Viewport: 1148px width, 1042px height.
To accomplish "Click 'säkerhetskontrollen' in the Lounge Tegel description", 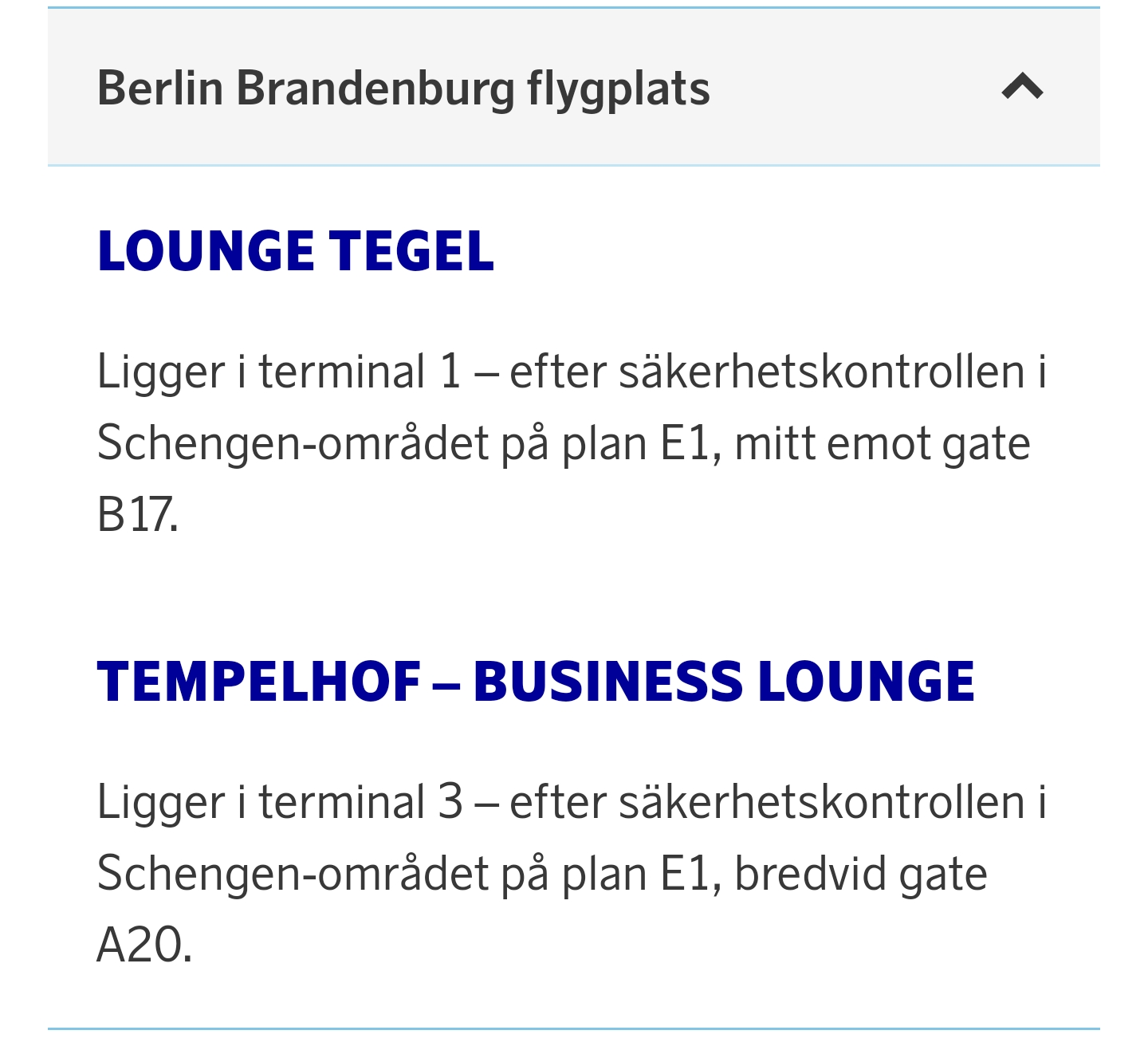I will tap(821, 372).
